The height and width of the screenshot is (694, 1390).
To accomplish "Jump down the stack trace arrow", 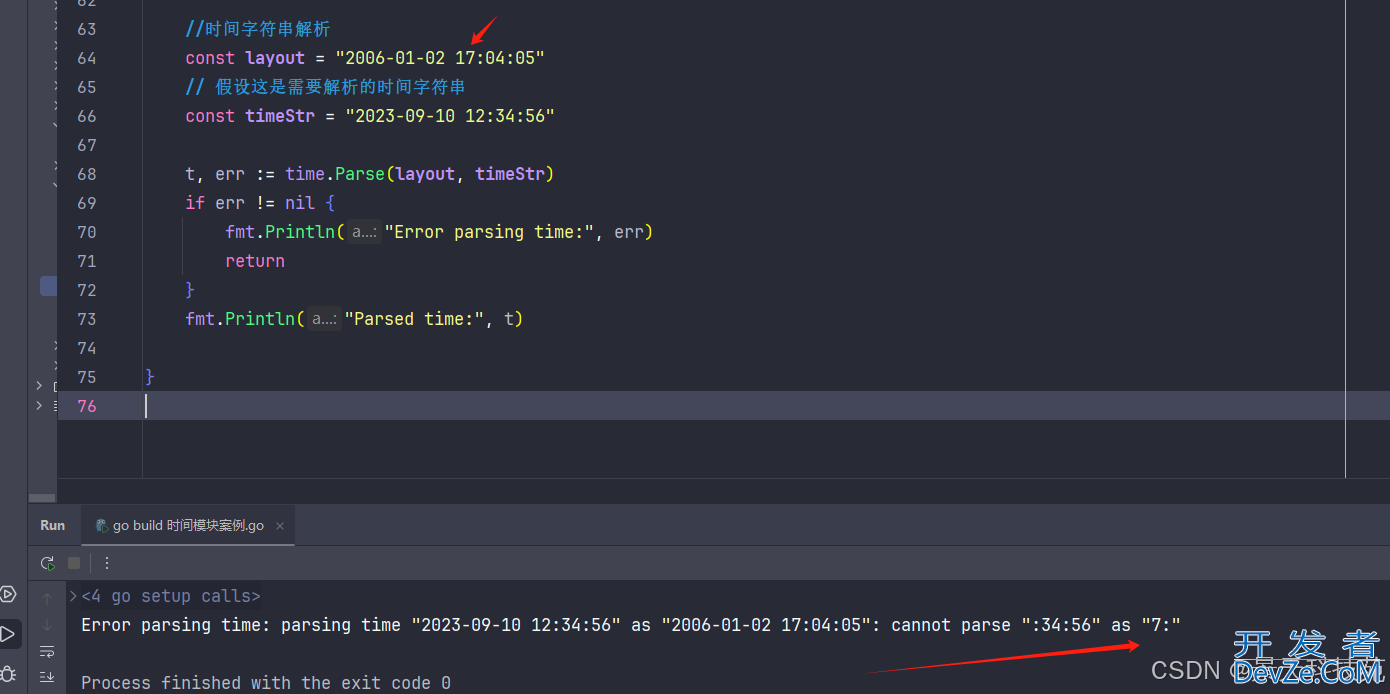I will coord(47,625).
